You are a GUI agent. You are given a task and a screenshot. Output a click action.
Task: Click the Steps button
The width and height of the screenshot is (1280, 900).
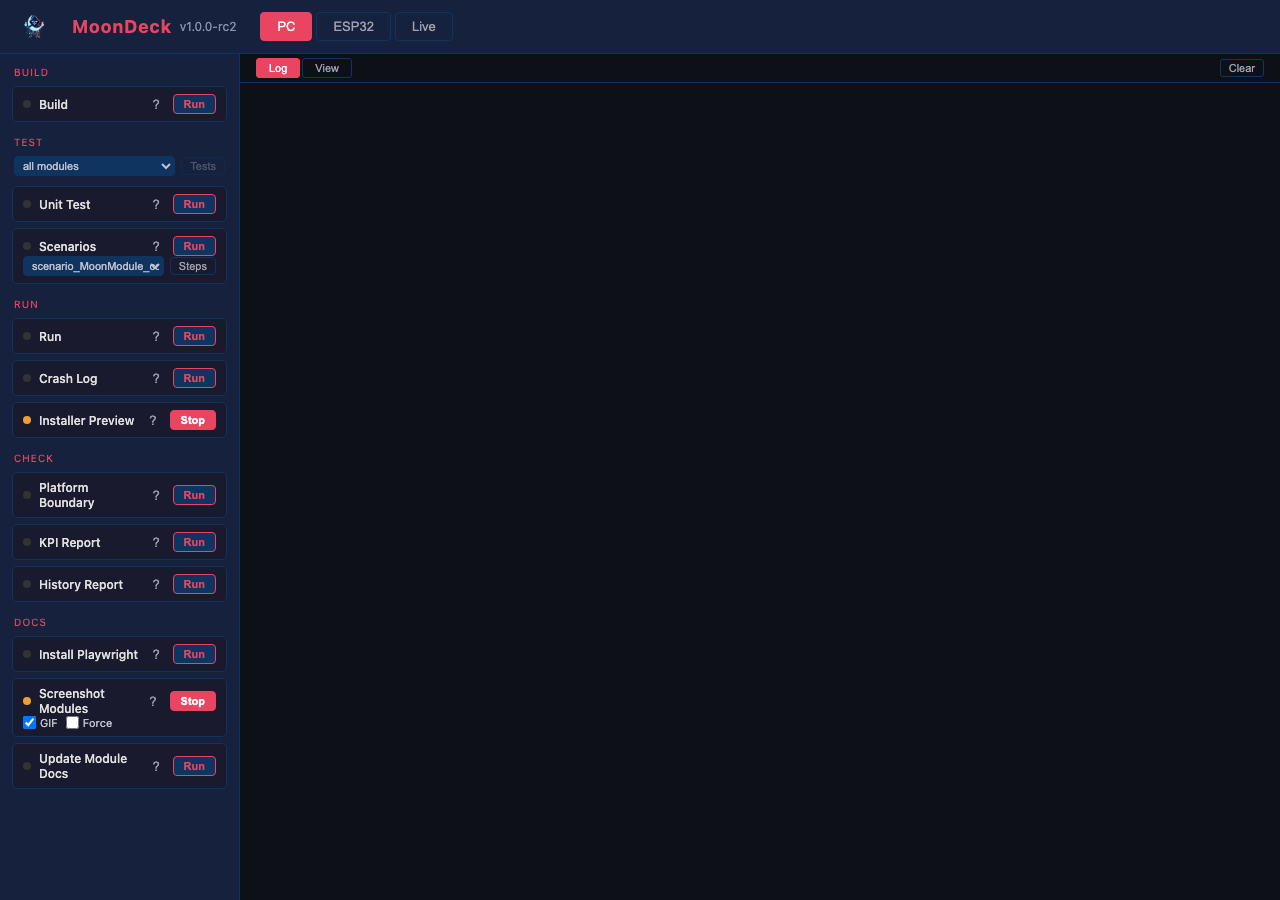pos(193,266)
